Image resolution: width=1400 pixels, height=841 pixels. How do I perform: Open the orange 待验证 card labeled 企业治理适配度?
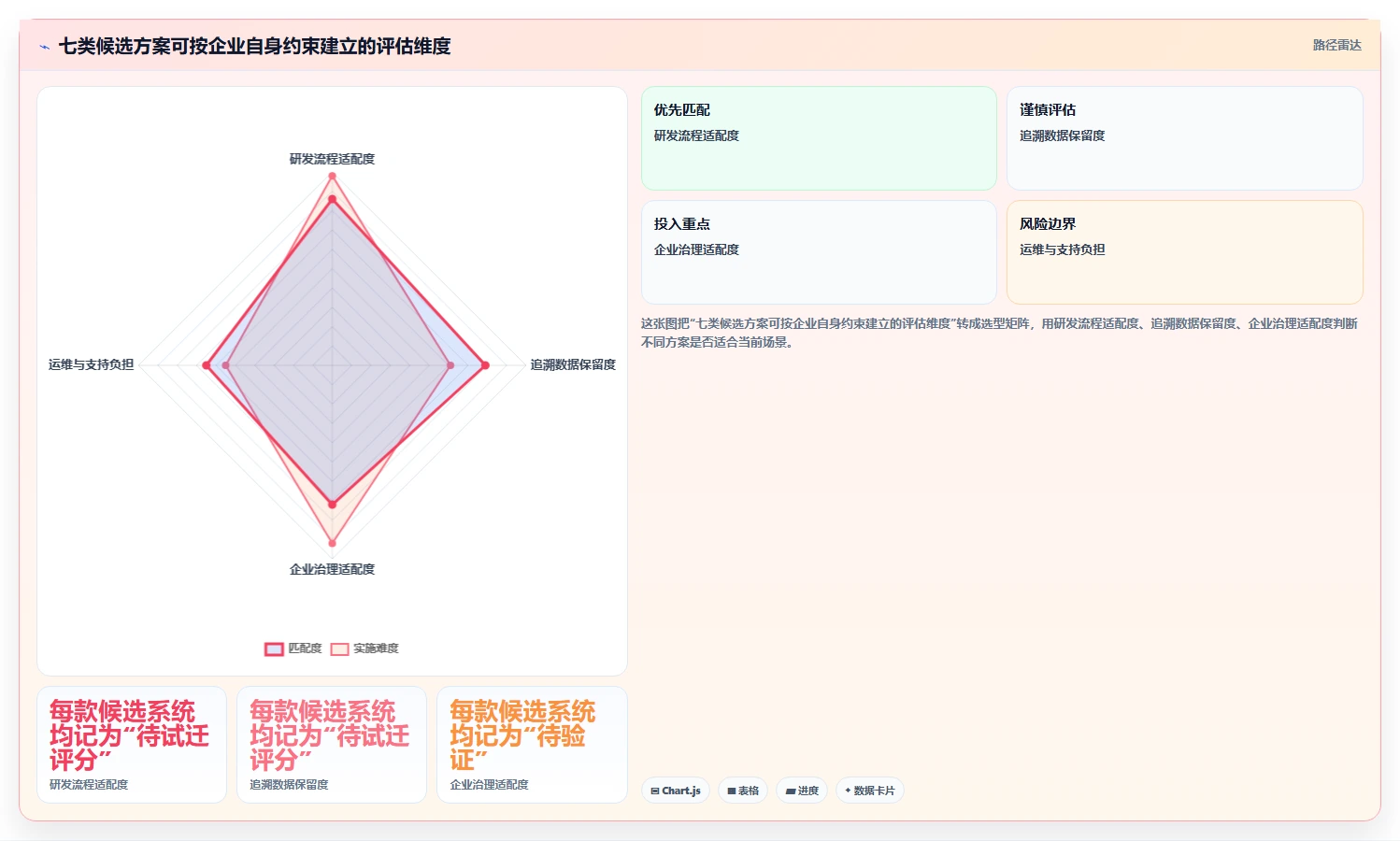[532, 745]
